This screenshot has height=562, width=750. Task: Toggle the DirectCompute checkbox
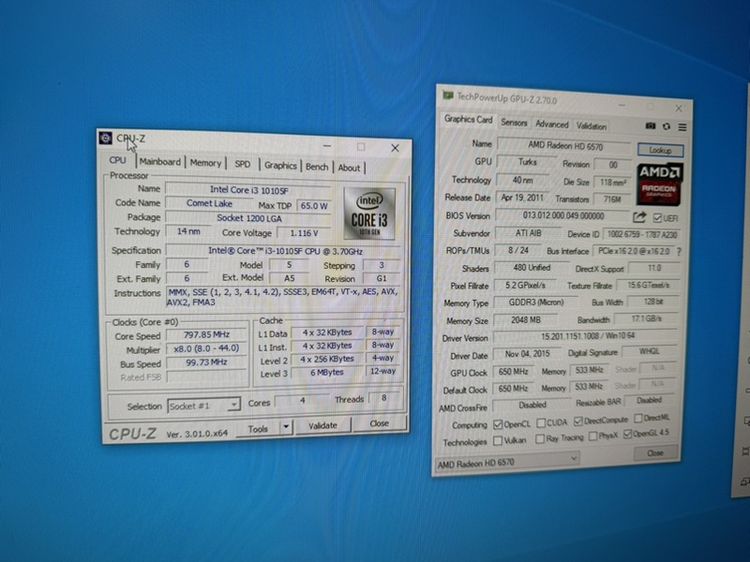pyautogui.click(x=578, y=421)
